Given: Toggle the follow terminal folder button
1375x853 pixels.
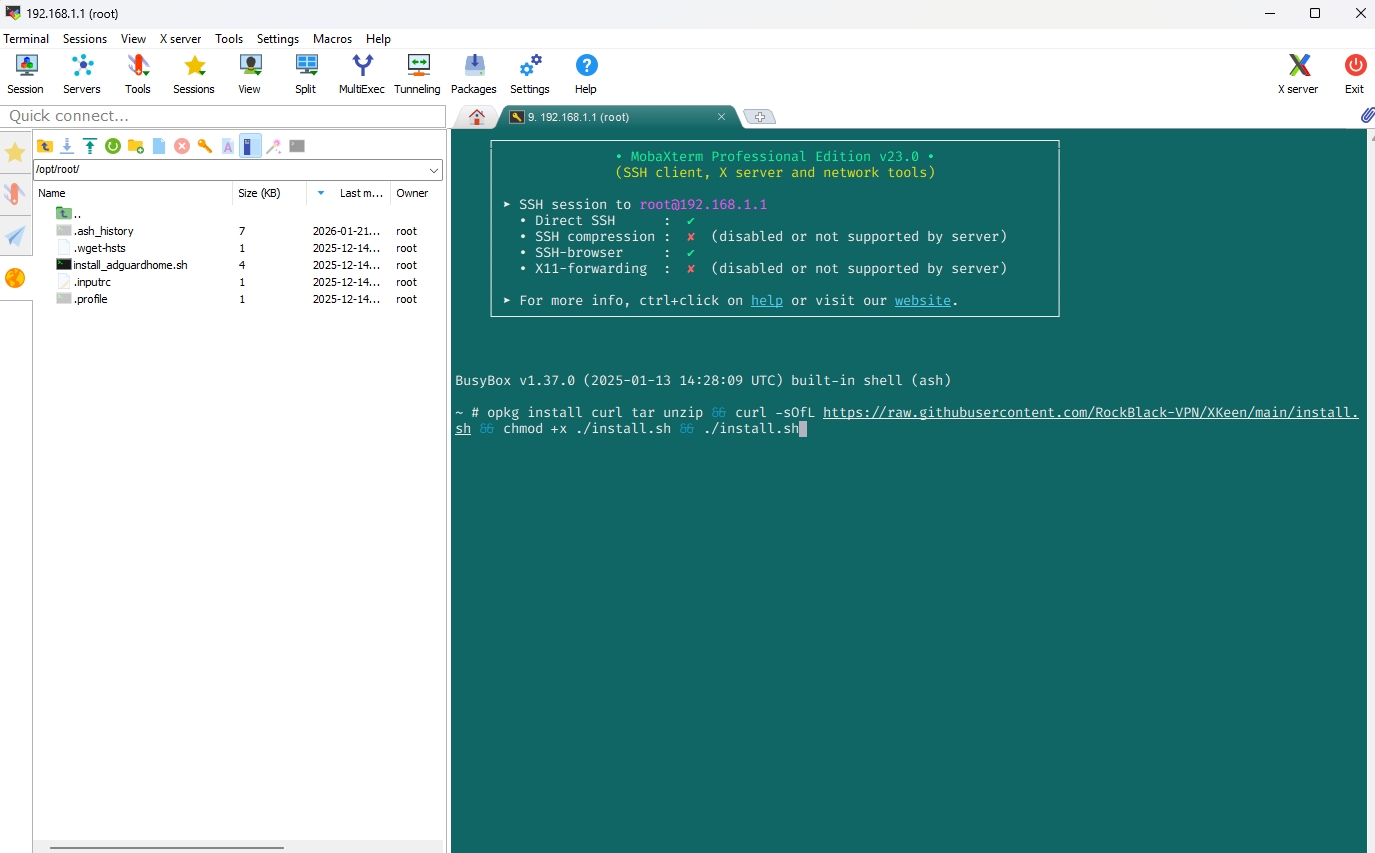Looking at the screenshot, I should (250, 146).
